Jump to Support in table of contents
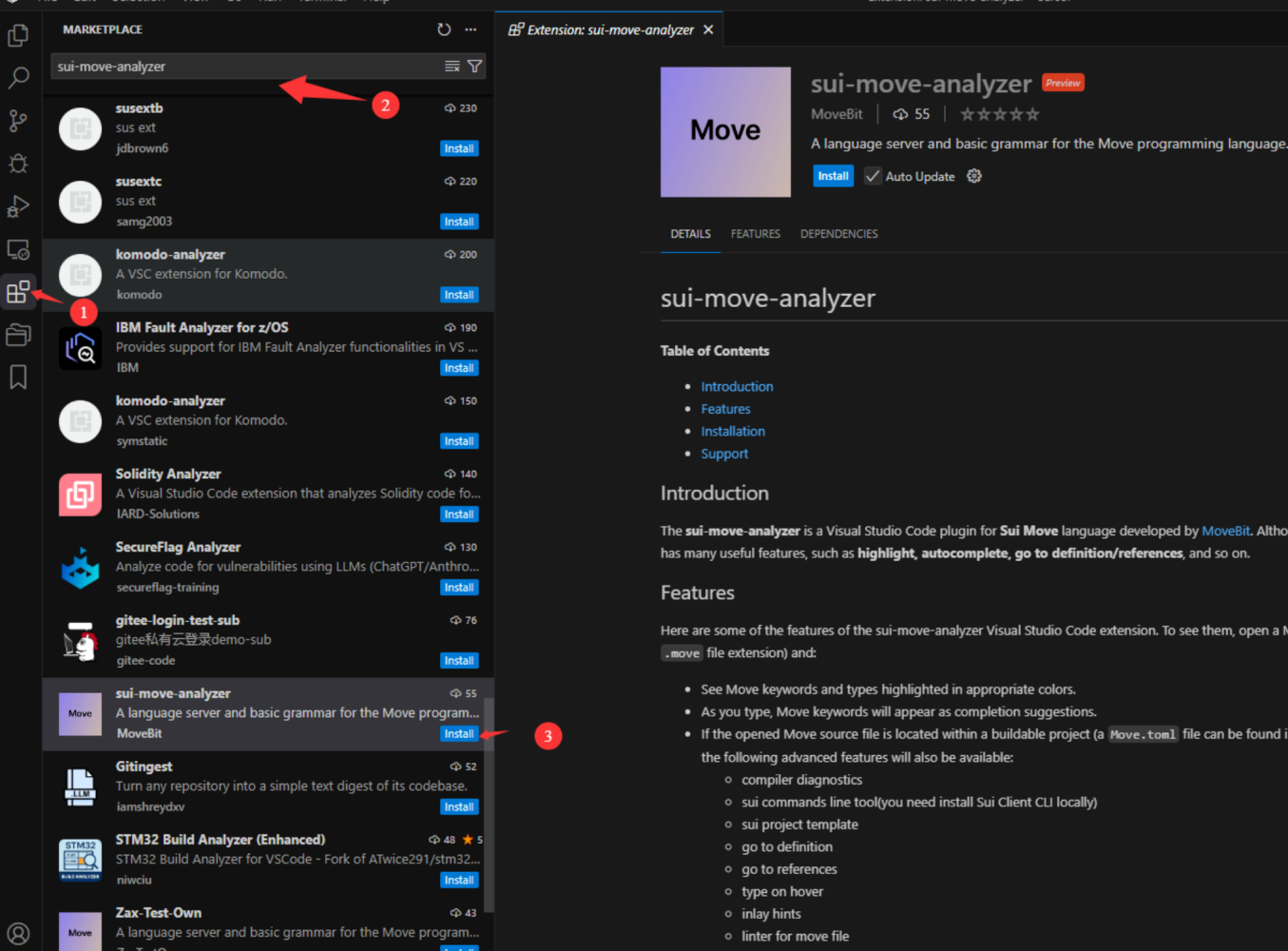The width and height of the screenshot is (1288, 951). (724, 454)
